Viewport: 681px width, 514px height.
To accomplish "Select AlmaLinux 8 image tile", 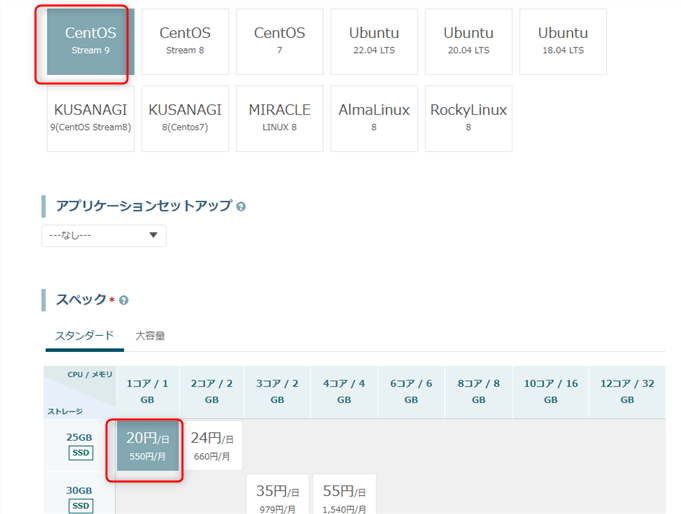I will point(374,119).
